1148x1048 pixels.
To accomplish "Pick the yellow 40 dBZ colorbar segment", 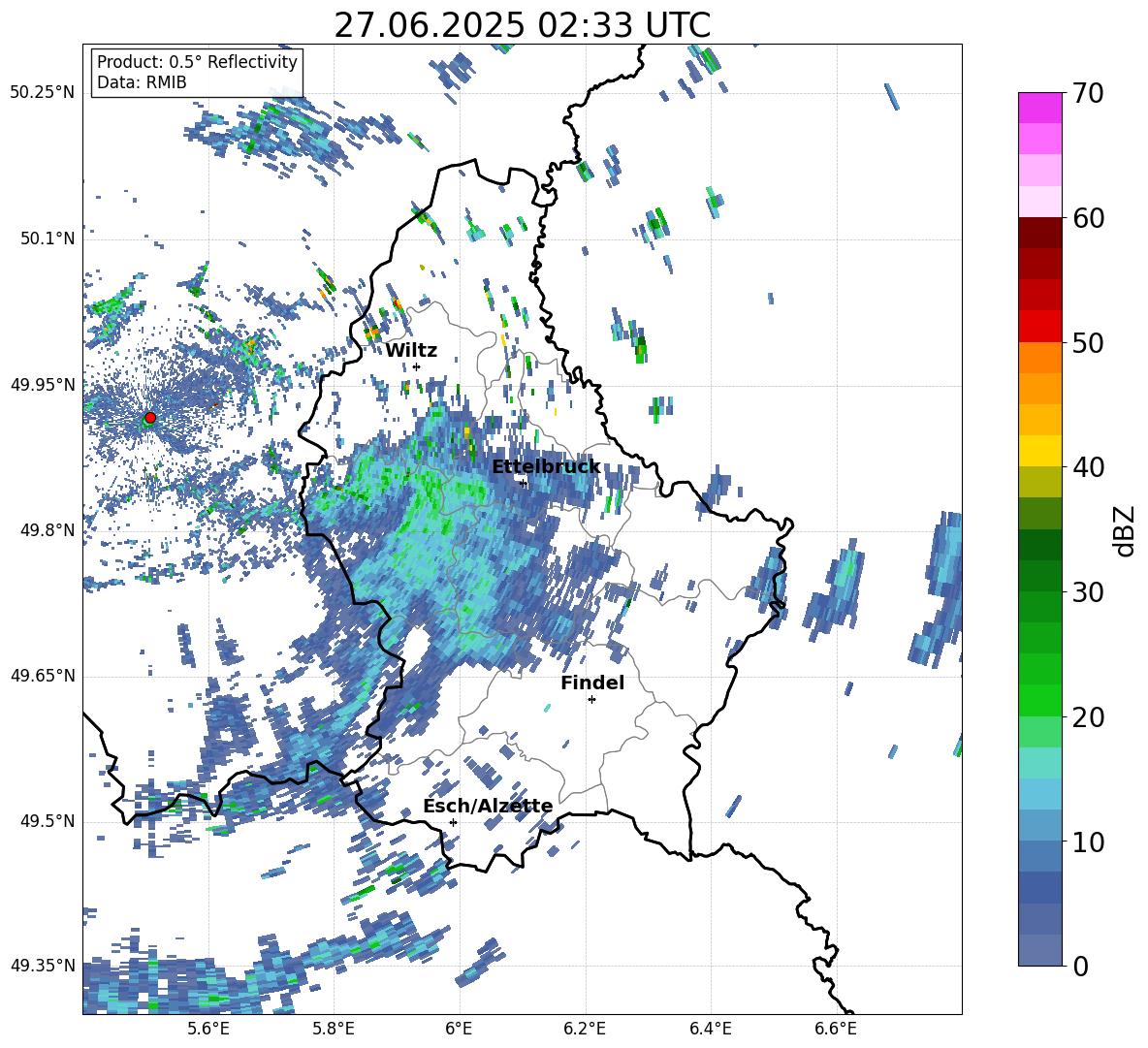I will coord(1039,451).
